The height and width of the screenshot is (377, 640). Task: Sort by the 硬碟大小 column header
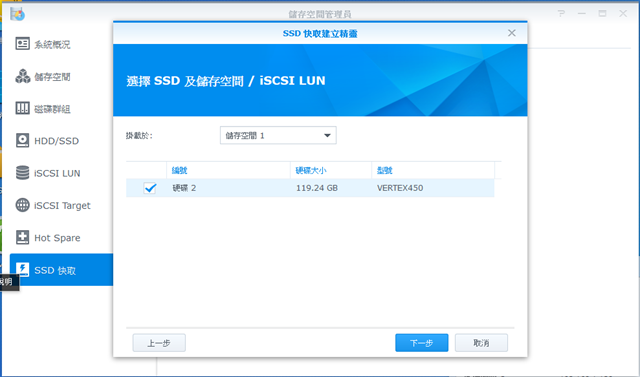tap(331, 171)
